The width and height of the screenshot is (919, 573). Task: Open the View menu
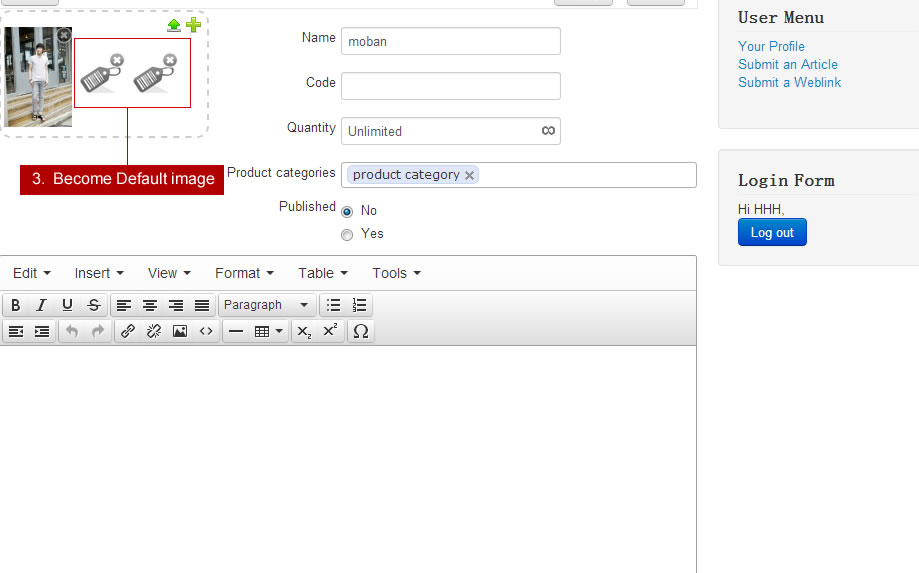coord(169,274)
